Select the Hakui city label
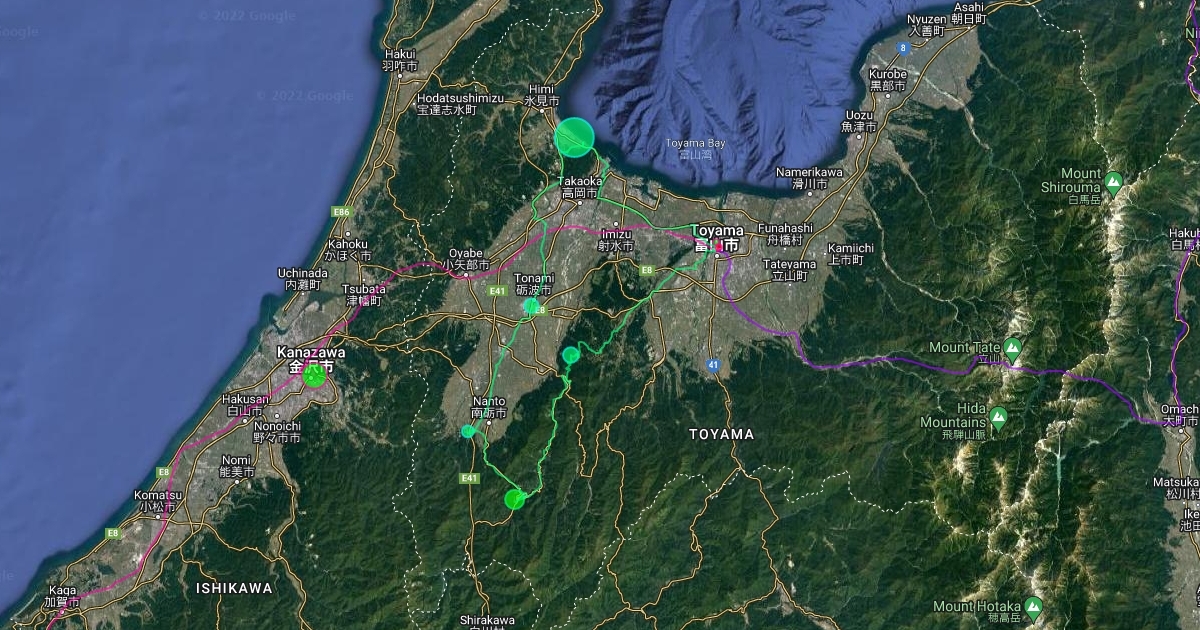Viewport: 1200px width, 630px height. [399, 60]
